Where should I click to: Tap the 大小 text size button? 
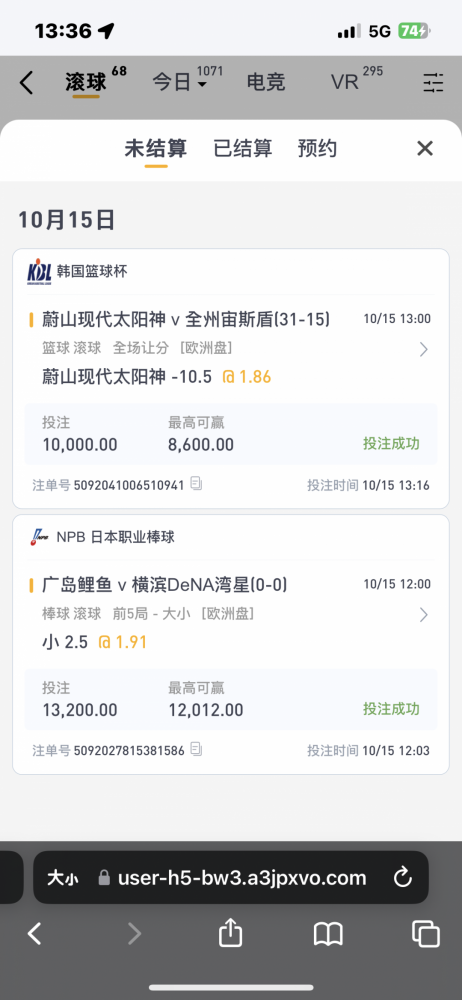pos(63,878)
